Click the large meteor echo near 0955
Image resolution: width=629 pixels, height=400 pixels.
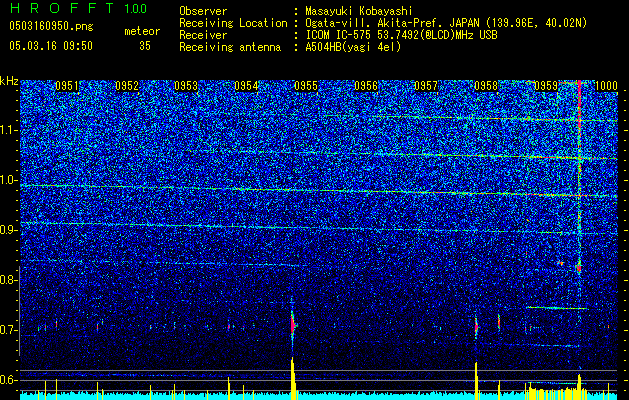point(292,324)
